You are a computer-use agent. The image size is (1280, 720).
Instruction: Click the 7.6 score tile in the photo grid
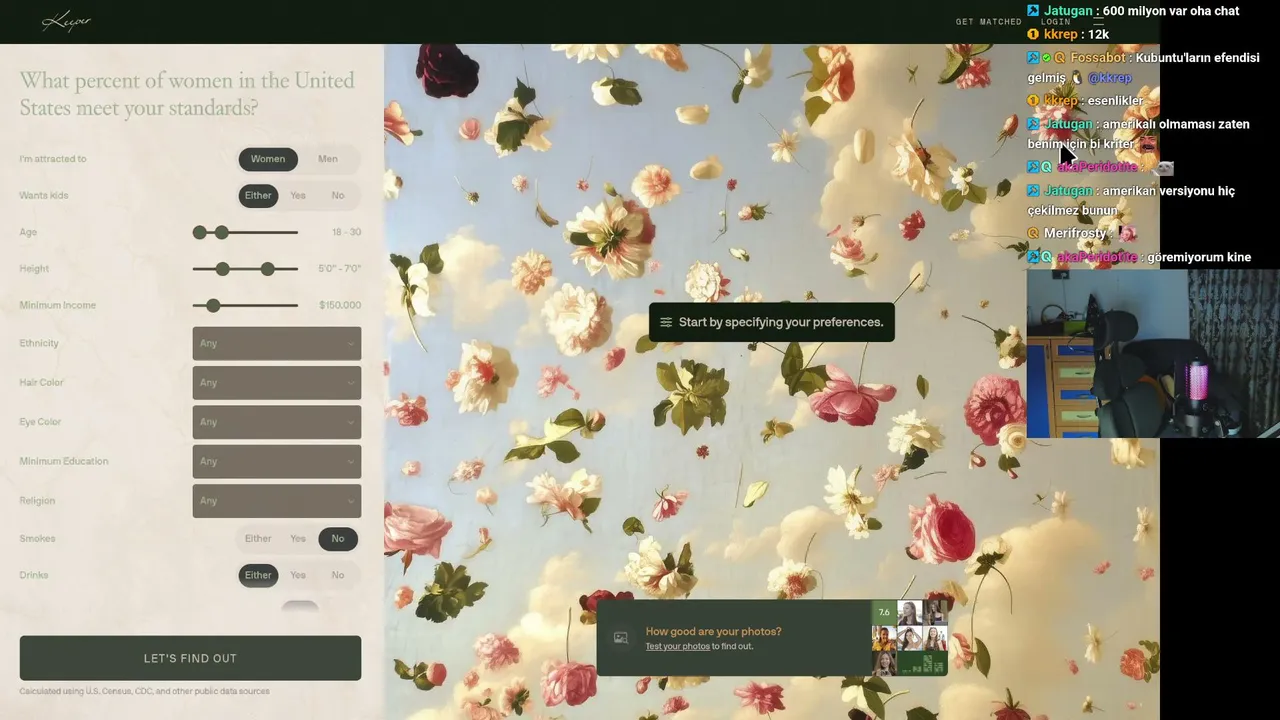(x=884, y=612)
